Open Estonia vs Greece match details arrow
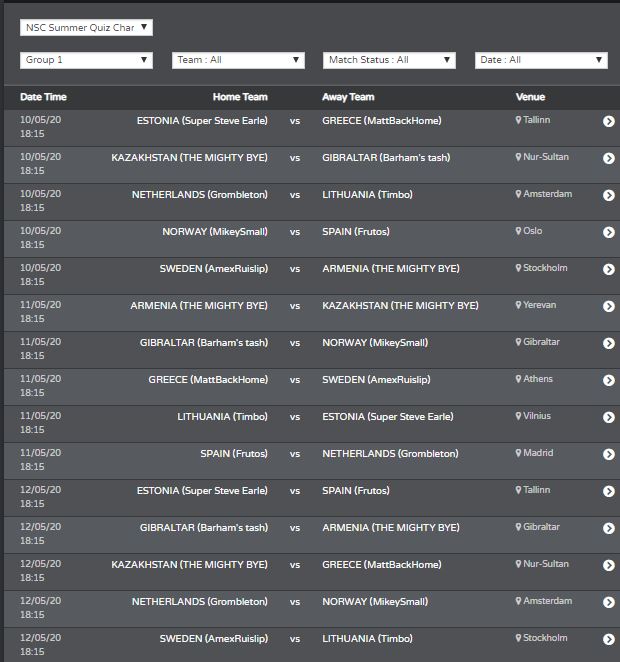620x662 pixels. coord(609,121)
